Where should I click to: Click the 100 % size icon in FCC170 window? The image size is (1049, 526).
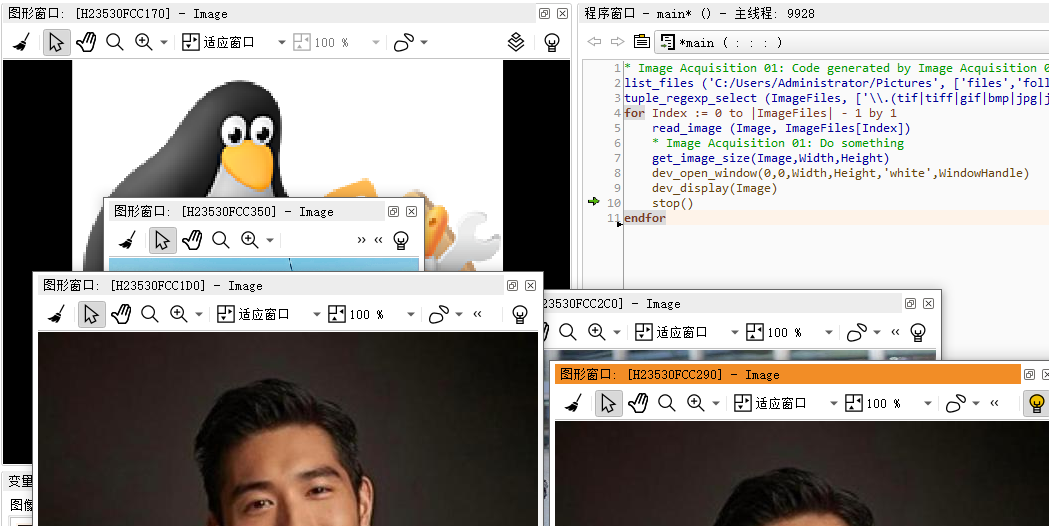point(302,42)
